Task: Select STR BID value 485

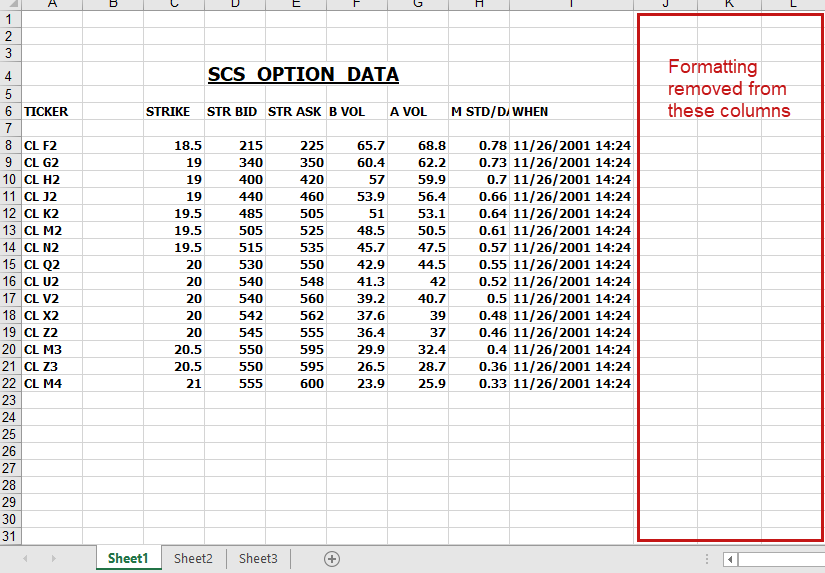Action: (x=235, y=213)
